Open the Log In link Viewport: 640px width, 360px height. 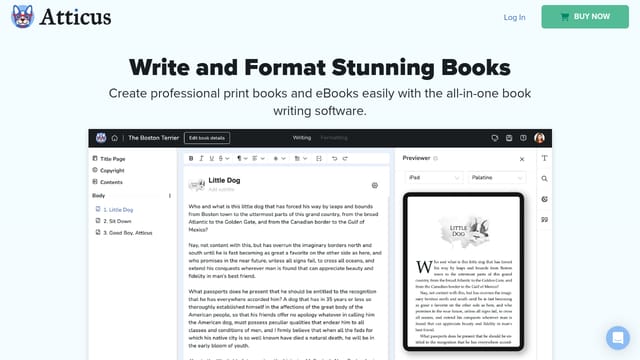pyautogui.click(x=514, y=17)
